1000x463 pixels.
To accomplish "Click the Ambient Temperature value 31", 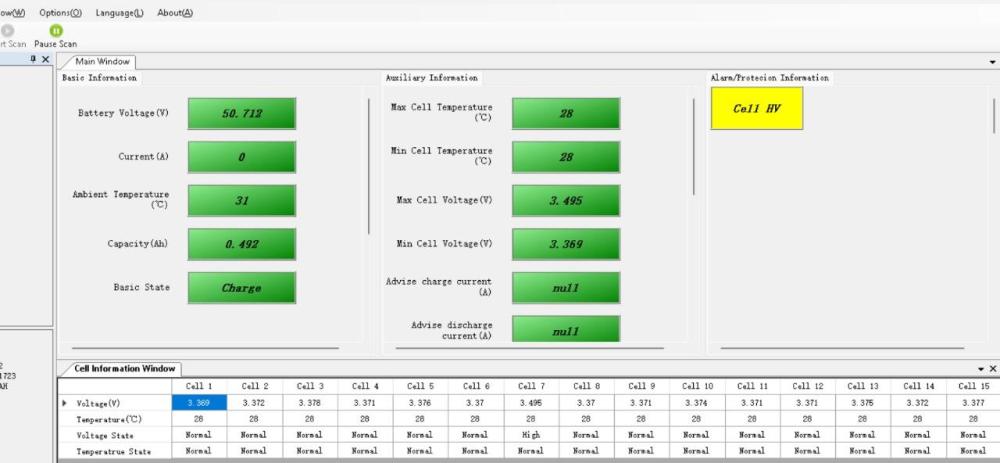I will 242,201.
